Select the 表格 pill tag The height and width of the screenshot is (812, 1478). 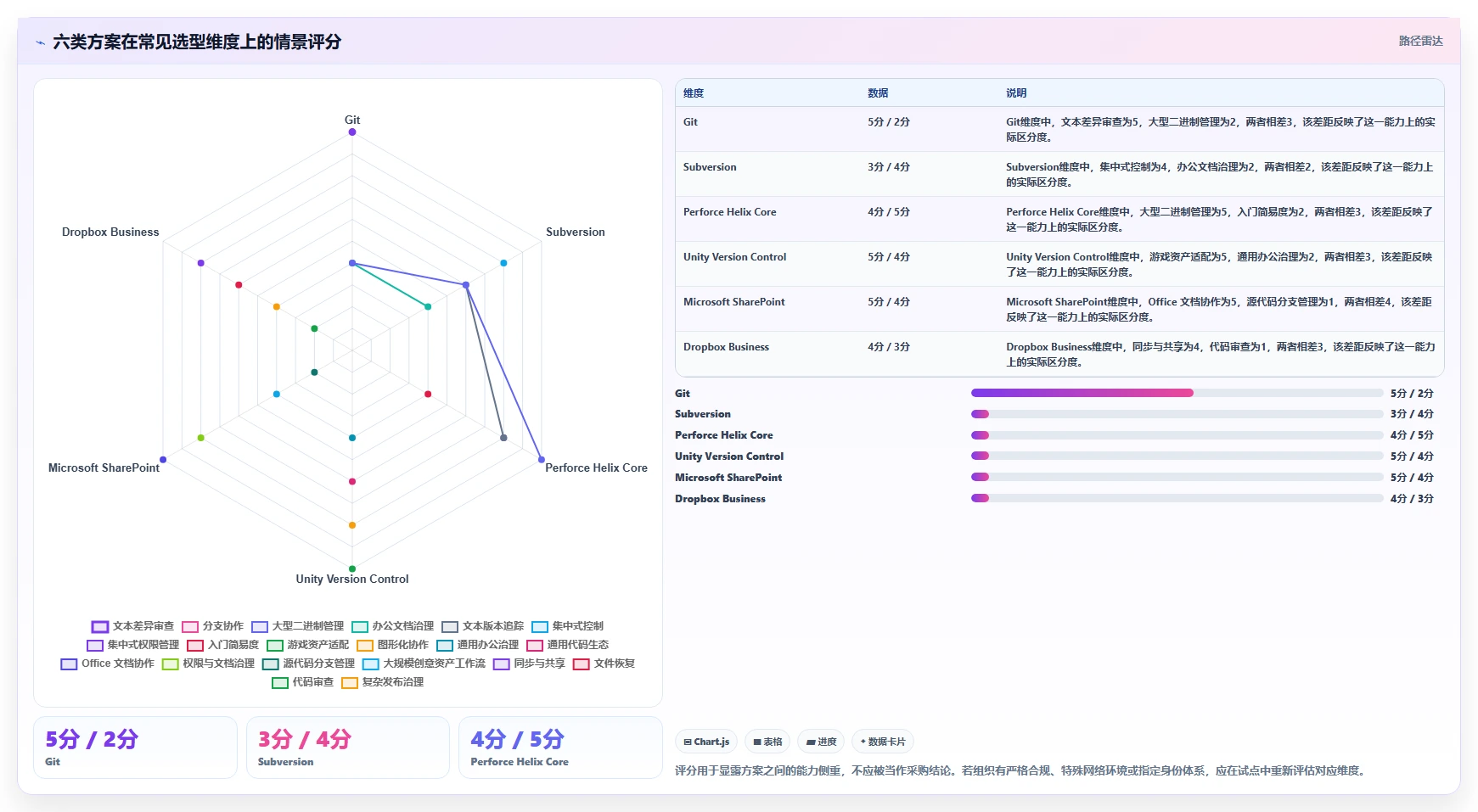click(767, 742)
